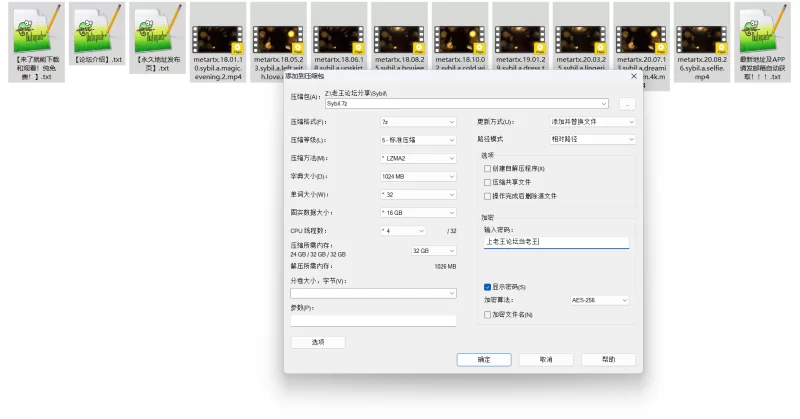This screenshot has width=800, height=419.
Task: Uncheck the 显示密码 checkbox
Action: point(487,287)
